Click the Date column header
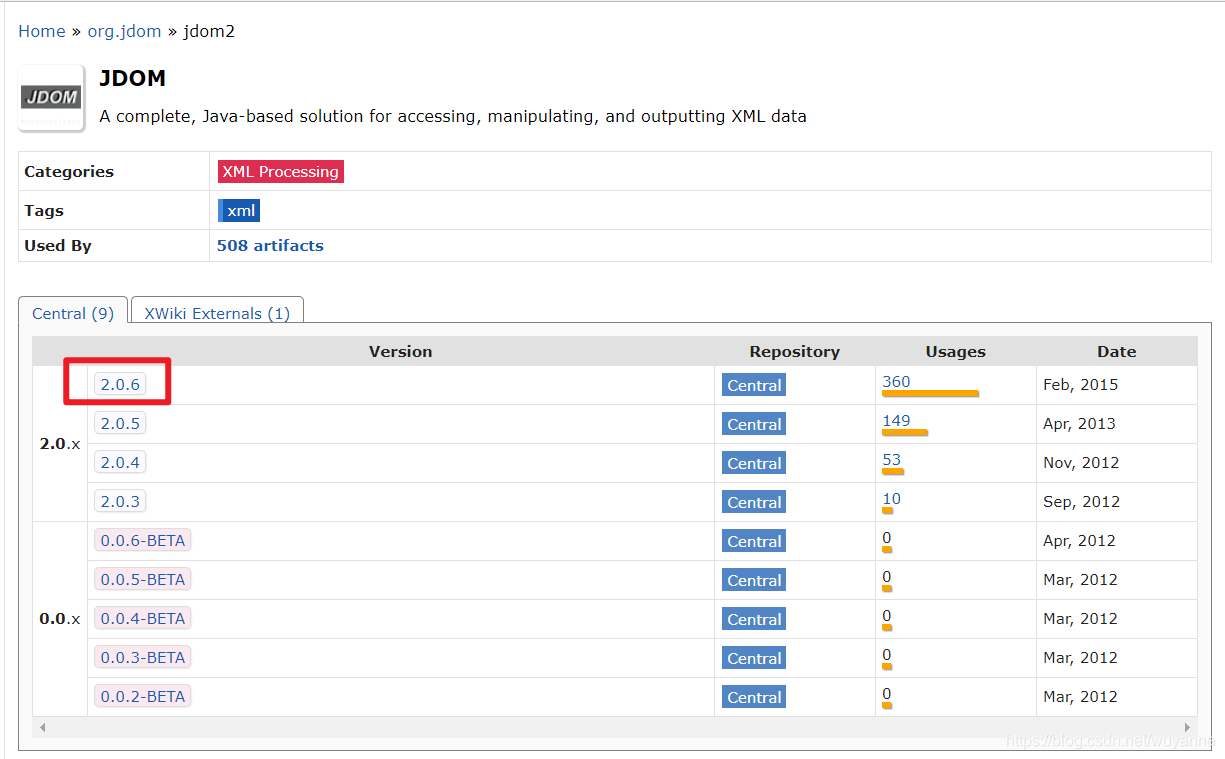The image size is (1225, 759). (x=1116, y=352)
